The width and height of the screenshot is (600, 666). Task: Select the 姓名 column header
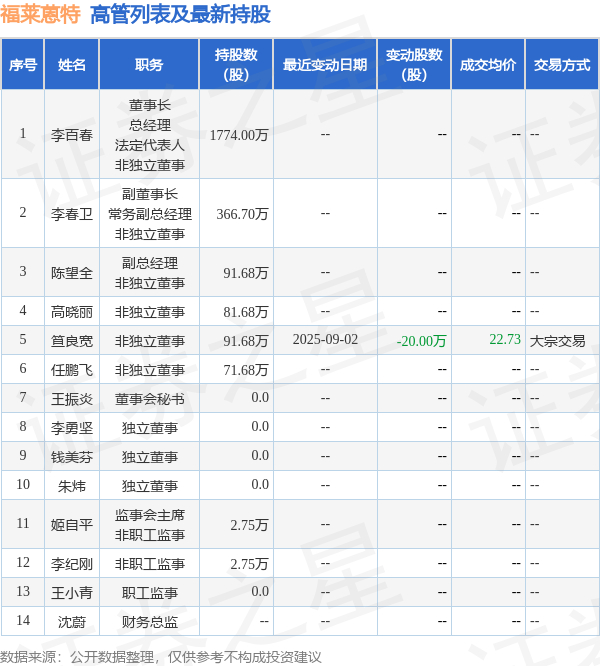click(72, 65)
